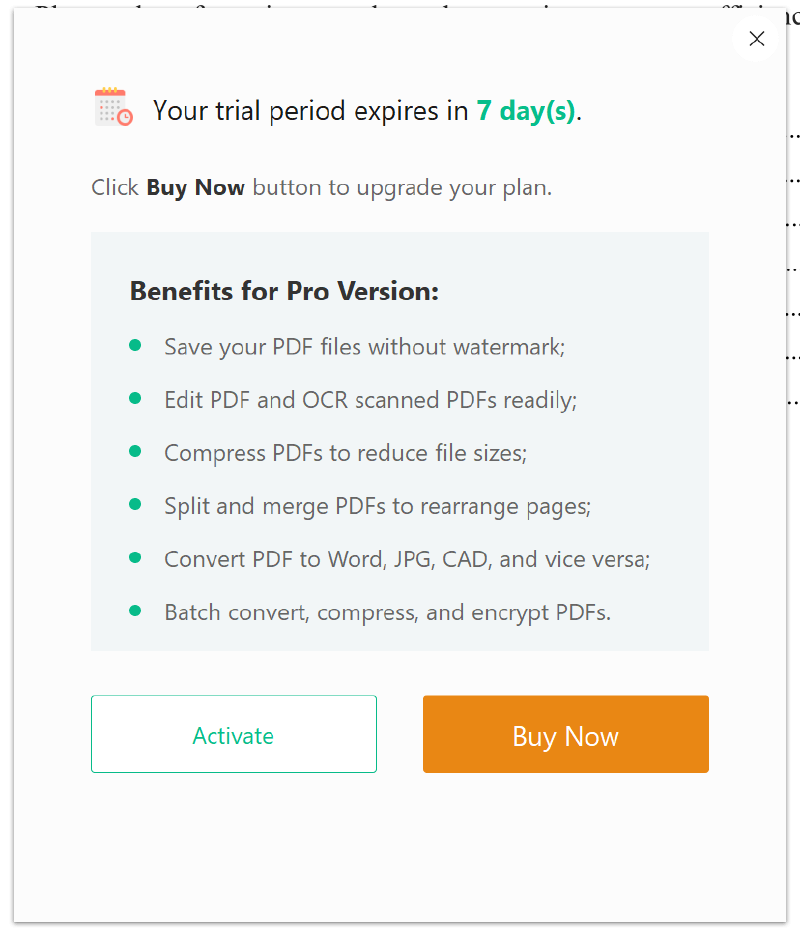Click the Activate button
Image resolution: width=800 pixels, height=937 pixels.
[233, 735]
